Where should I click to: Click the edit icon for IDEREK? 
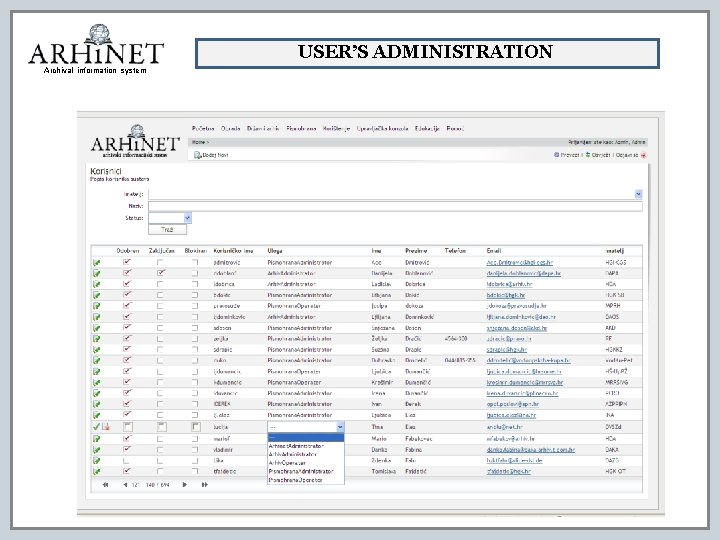click(96, 404)
